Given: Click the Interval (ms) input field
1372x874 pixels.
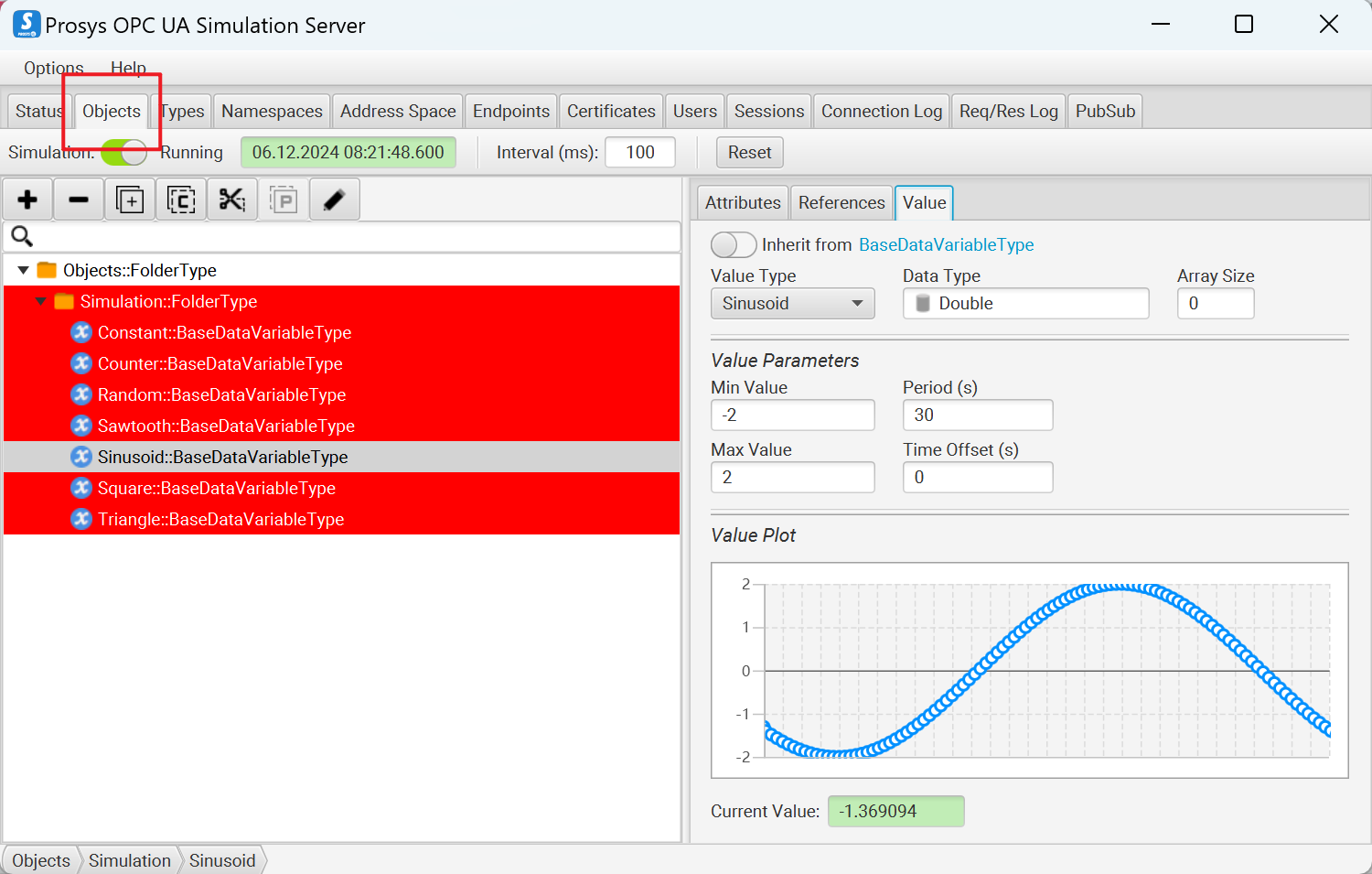Looking at the screenshot, I should coord(640,153).
